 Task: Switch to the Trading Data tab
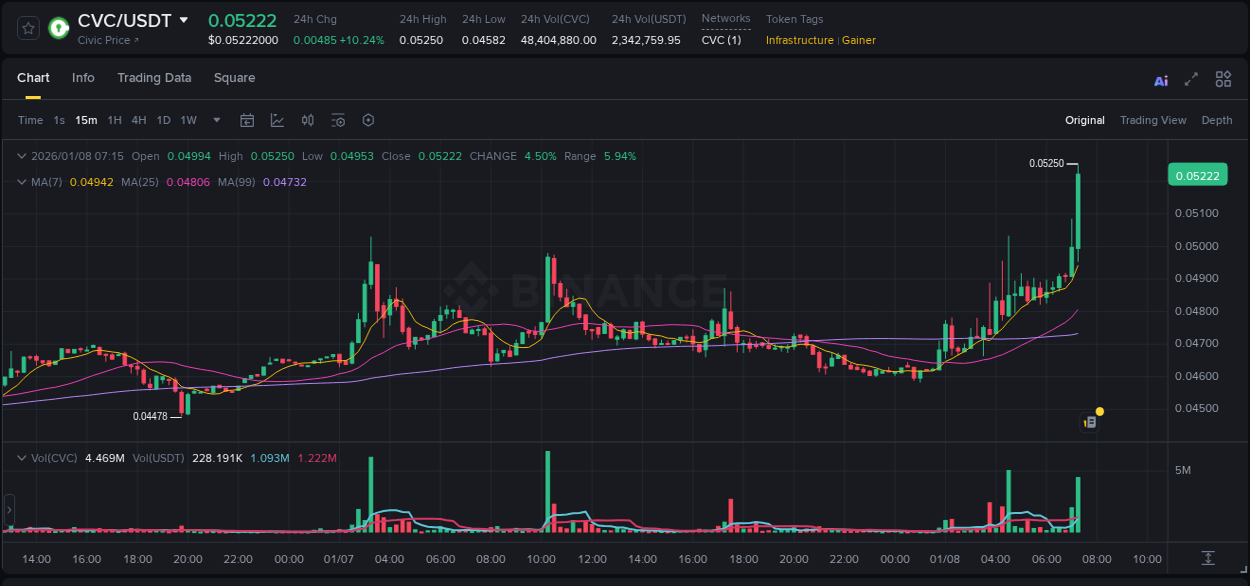pyautogui.click(x=154, y=78)
